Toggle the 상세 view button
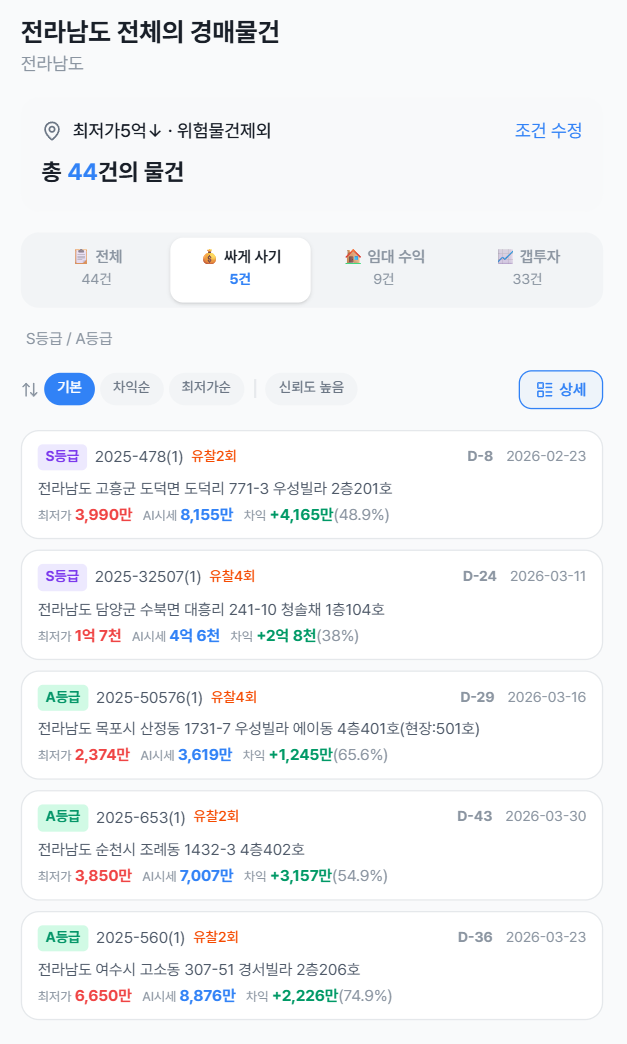The image size is (627, 1044). (560, 390)
